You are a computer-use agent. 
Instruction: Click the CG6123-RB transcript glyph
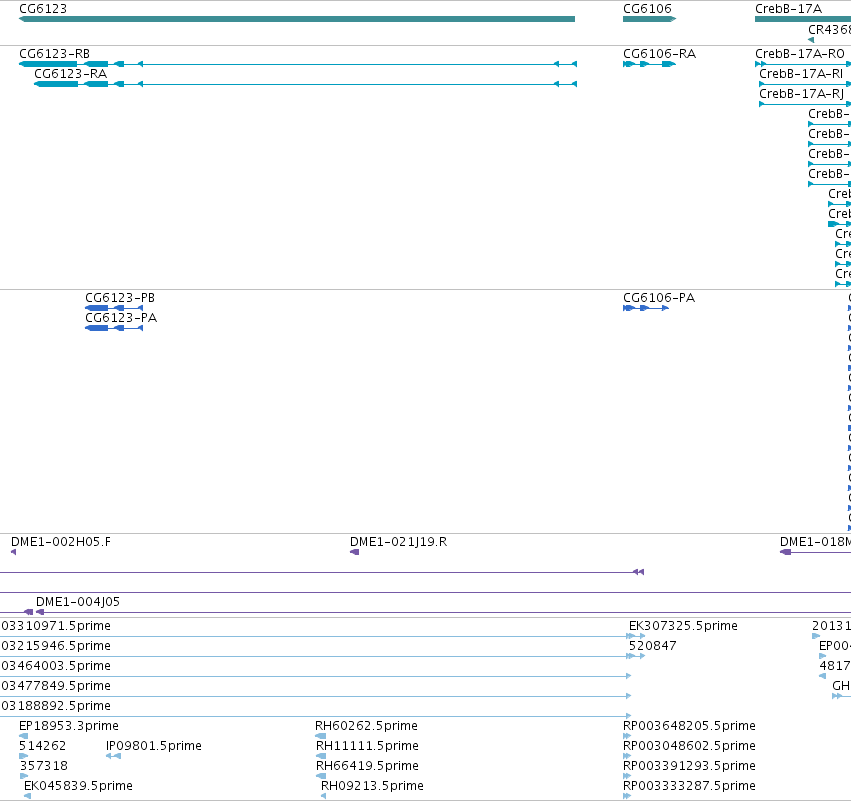tap(298, 64)
